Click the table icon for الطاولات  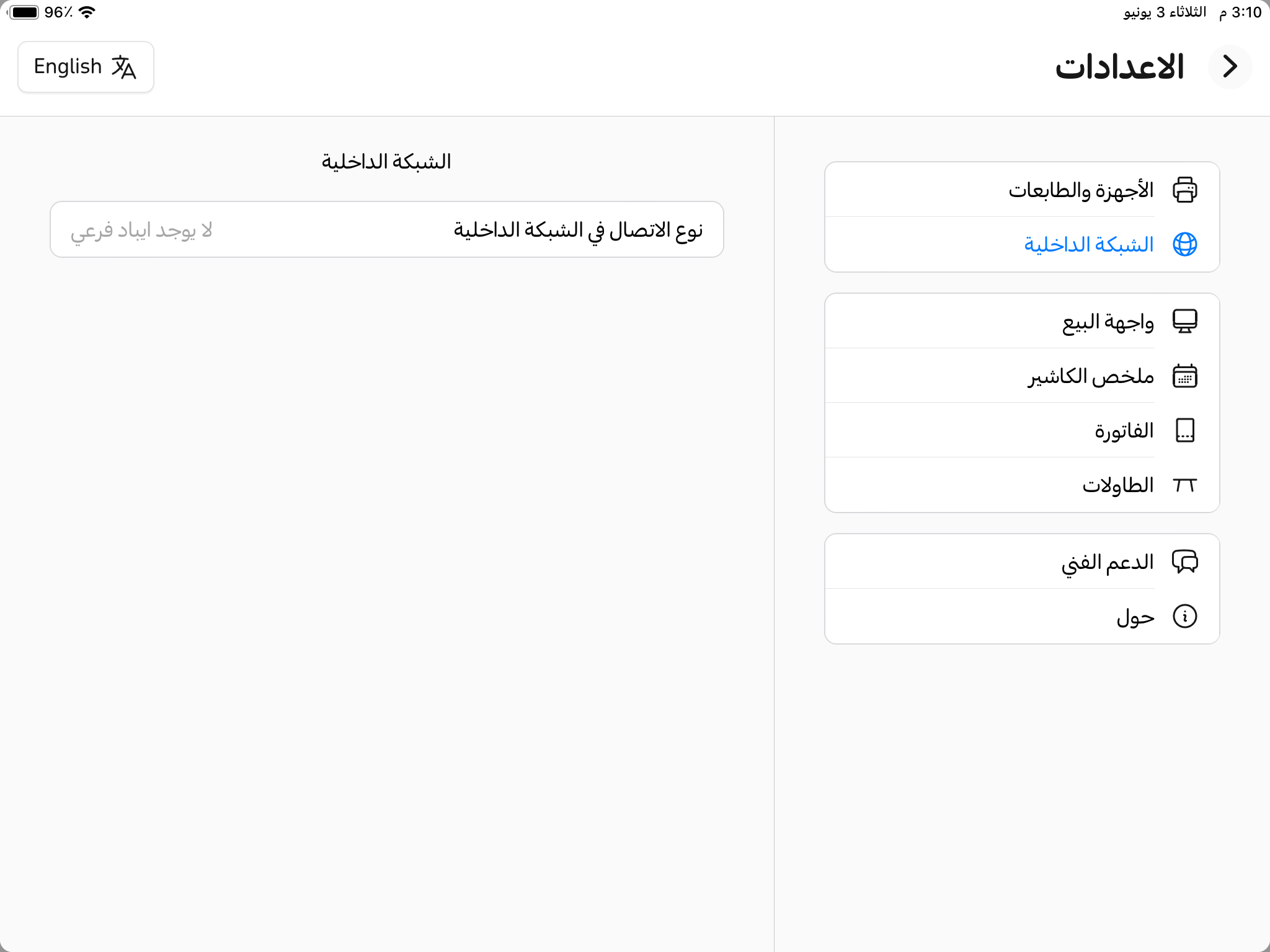click(1184, 485)
